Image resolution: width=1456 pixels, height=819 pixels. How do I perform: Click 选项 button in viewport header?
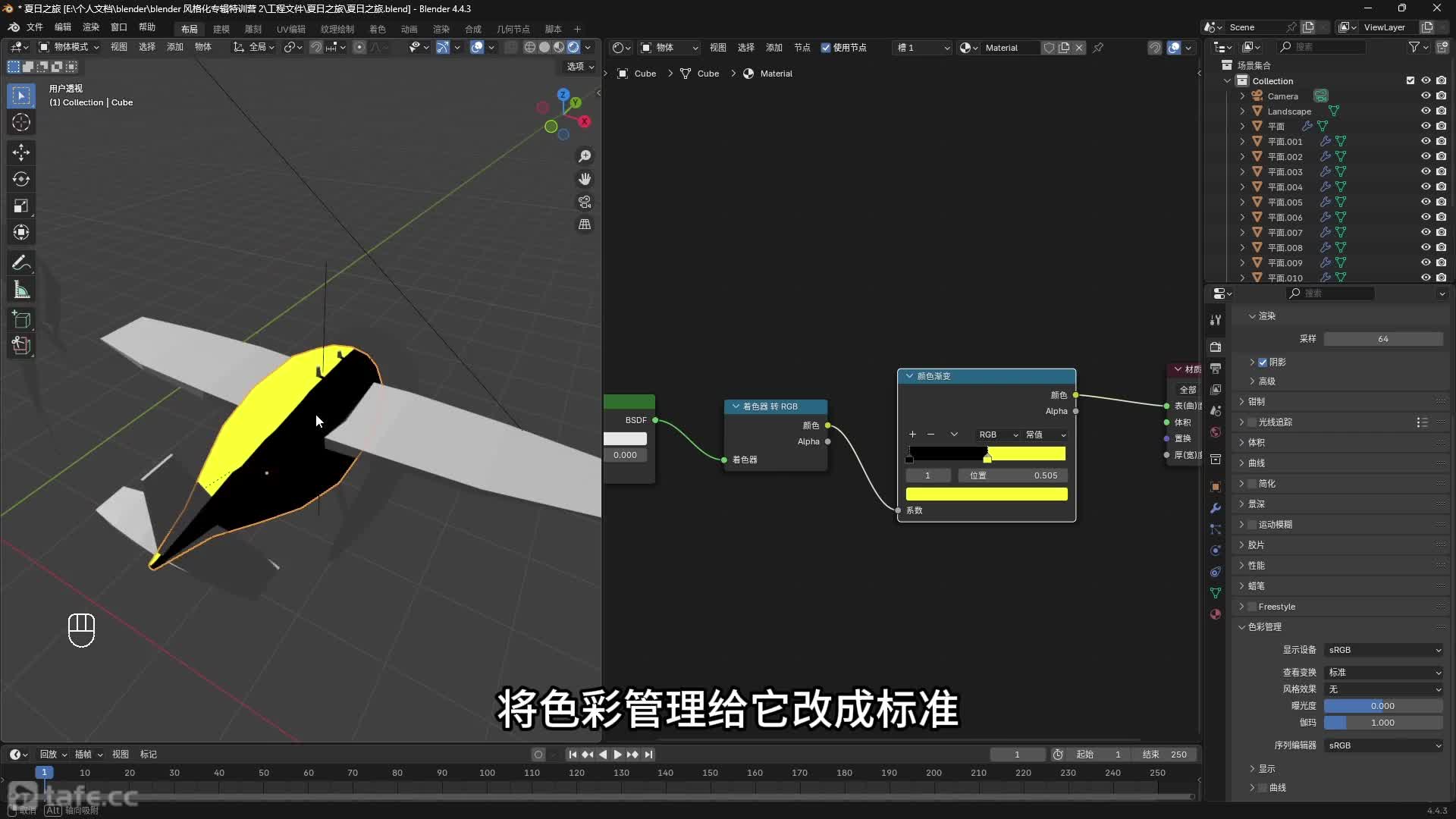pos(580,67)
